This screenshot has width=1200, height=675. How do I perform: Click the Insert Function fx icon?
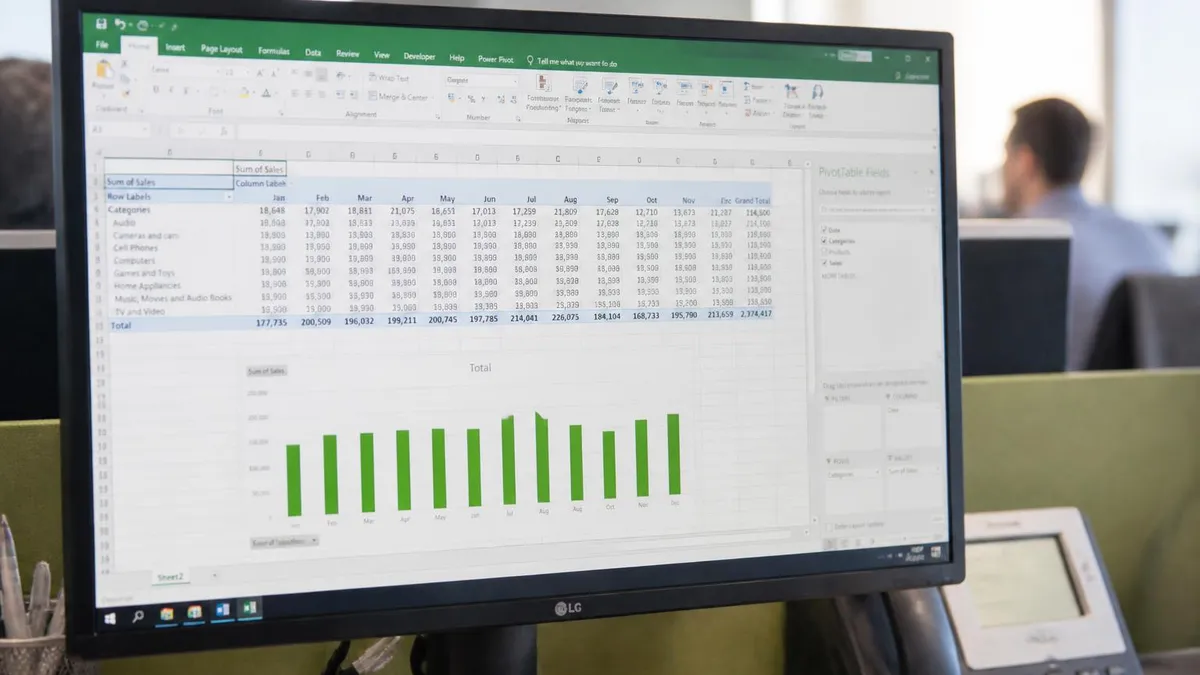(x=224, y=131)
